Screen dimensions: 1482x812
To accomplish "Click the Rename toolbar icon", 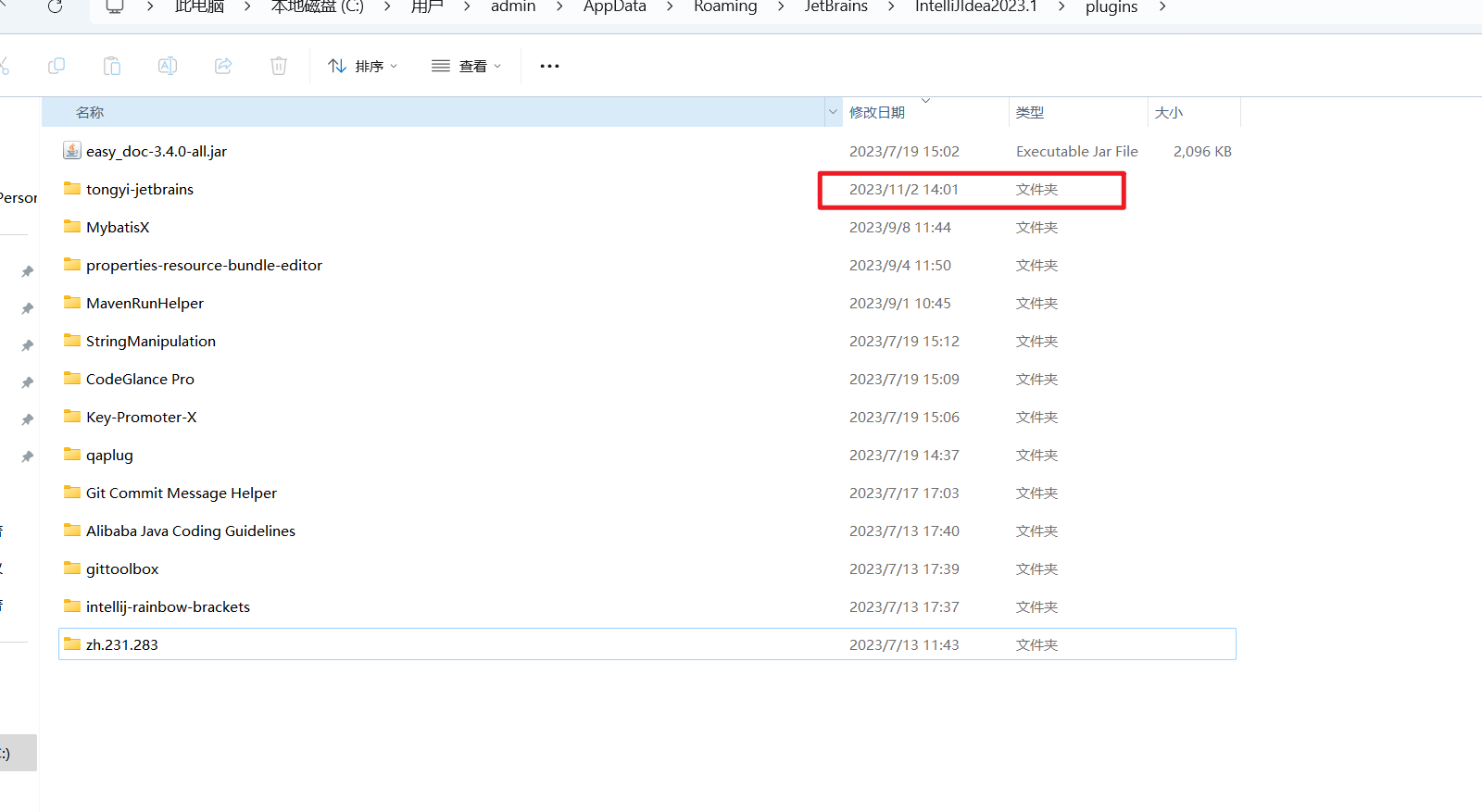I will tap(168, 66).
